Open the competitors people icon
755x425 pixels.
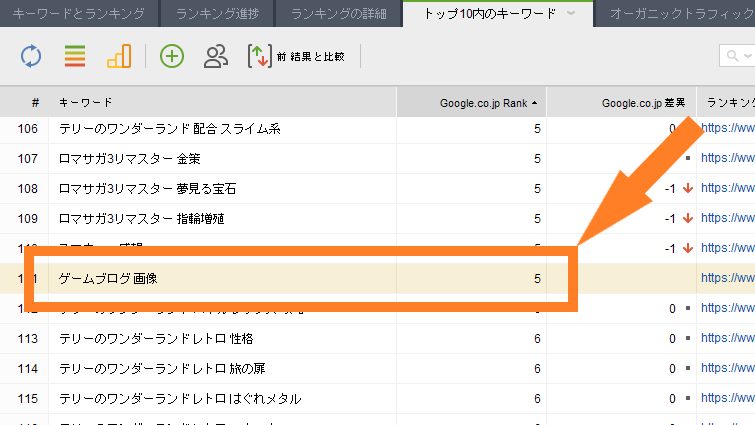click(x=216, y=56)
